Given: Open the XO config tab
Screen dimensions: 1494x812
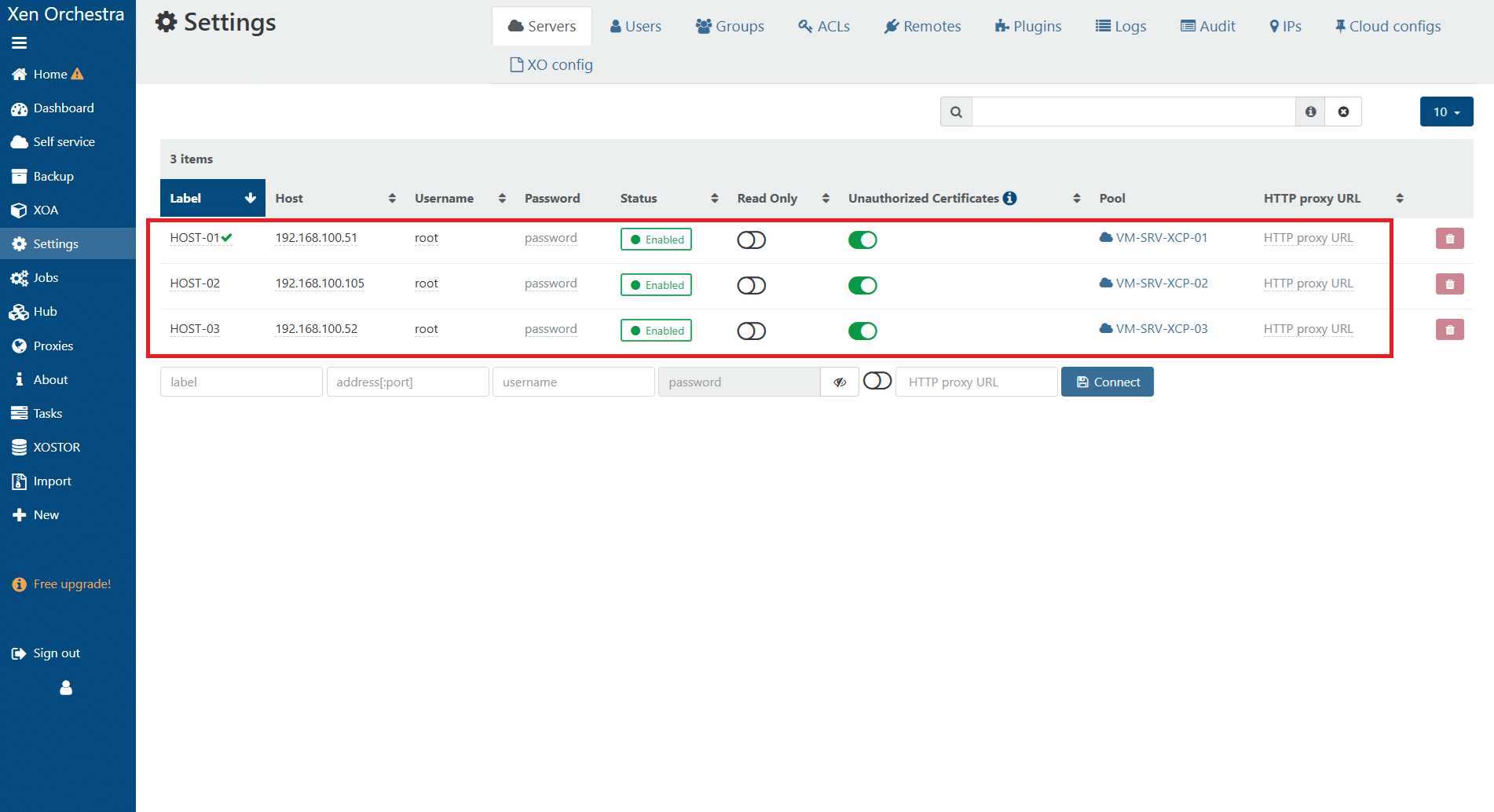Looking at the screenshot, I should (x=551, y=64).
